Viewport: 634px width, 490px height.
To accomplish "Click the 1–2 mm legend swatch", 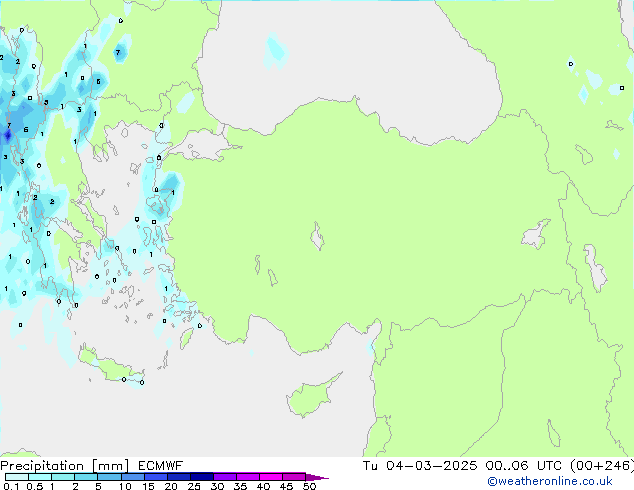I will click(x=63, y=477).
